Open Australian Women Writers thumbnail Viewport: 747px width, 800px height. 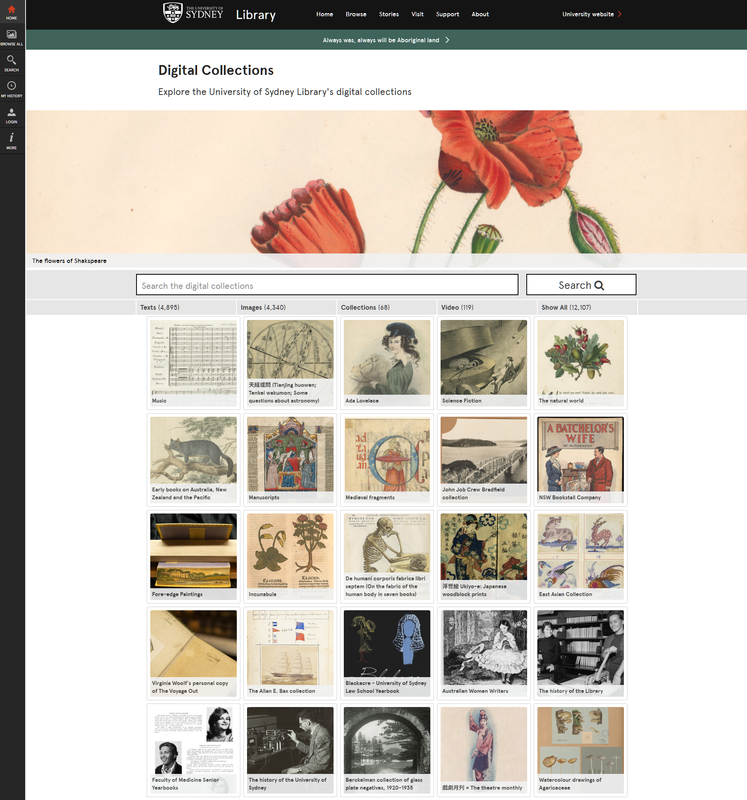(x=484, y=653)
